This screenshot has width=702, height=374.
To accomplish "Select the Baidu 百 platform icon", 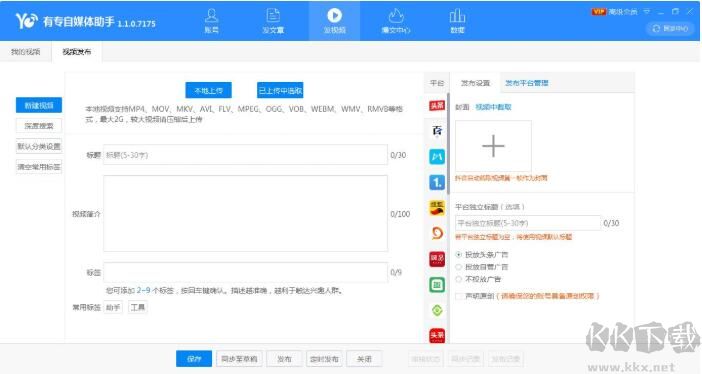I will click(x=437, y=131).
